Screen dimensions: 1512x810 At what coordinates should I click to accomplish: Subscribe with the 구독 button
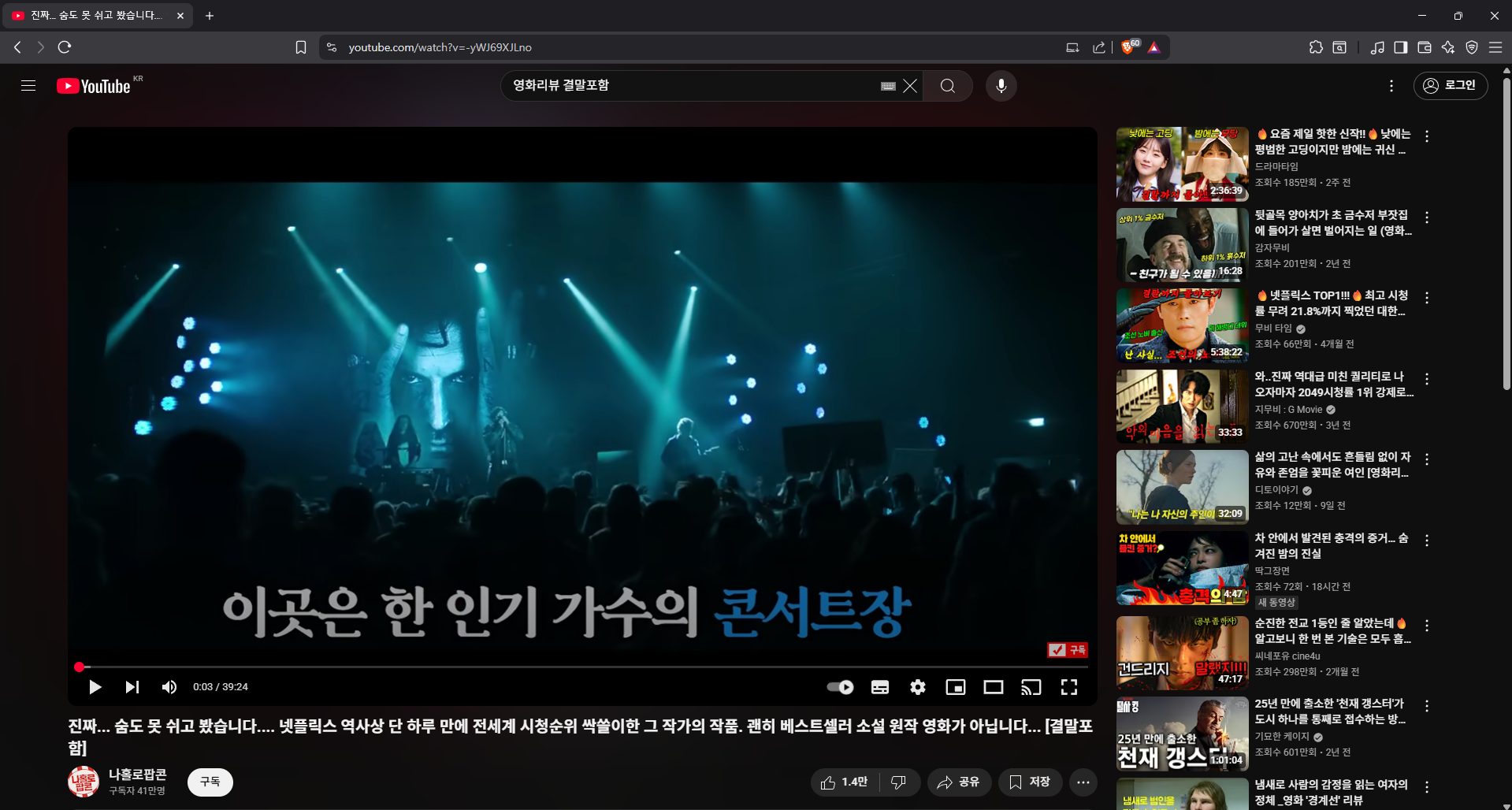210,782
